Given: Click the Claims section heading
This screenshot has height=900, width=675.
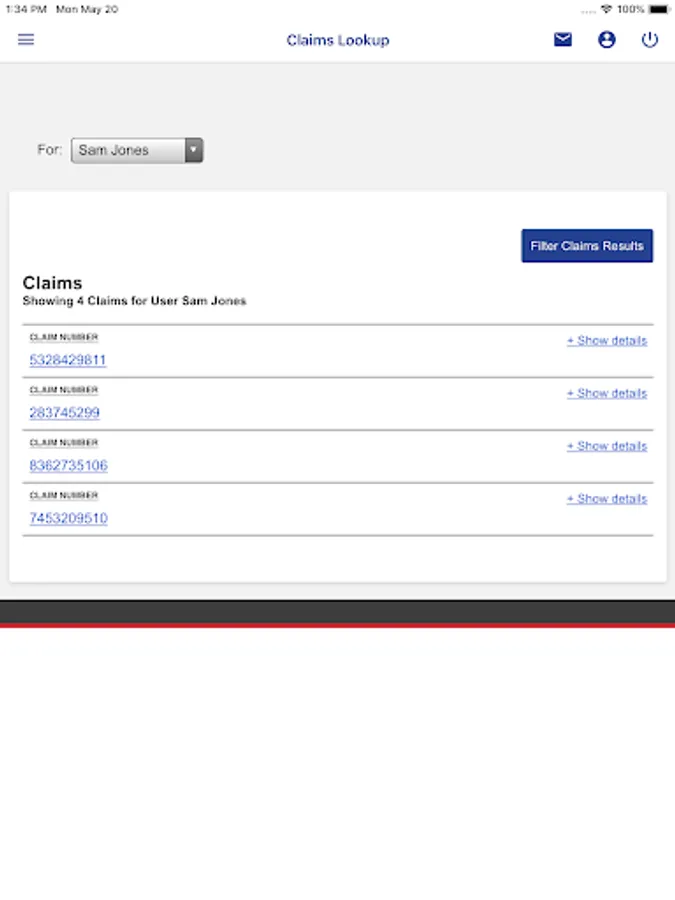Looking at the screenshot, I should tap(52, 283).
